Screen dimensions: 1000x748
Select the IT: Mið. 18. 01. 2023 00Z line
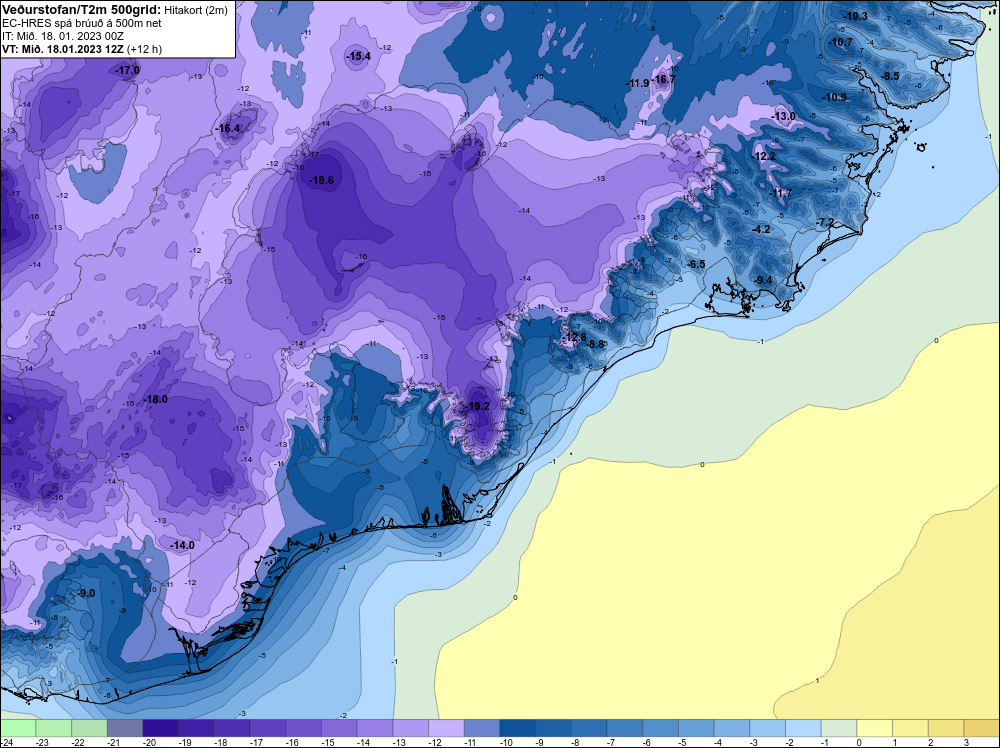(63, 36)
